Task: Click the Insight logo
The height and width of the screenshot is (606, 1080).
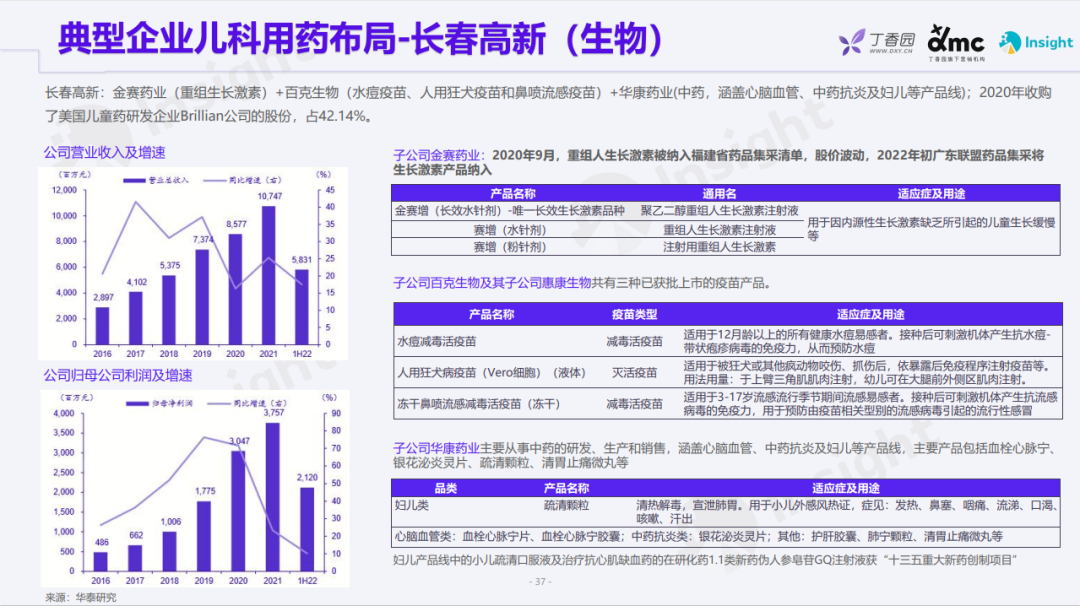Action: click(1036, 42)
